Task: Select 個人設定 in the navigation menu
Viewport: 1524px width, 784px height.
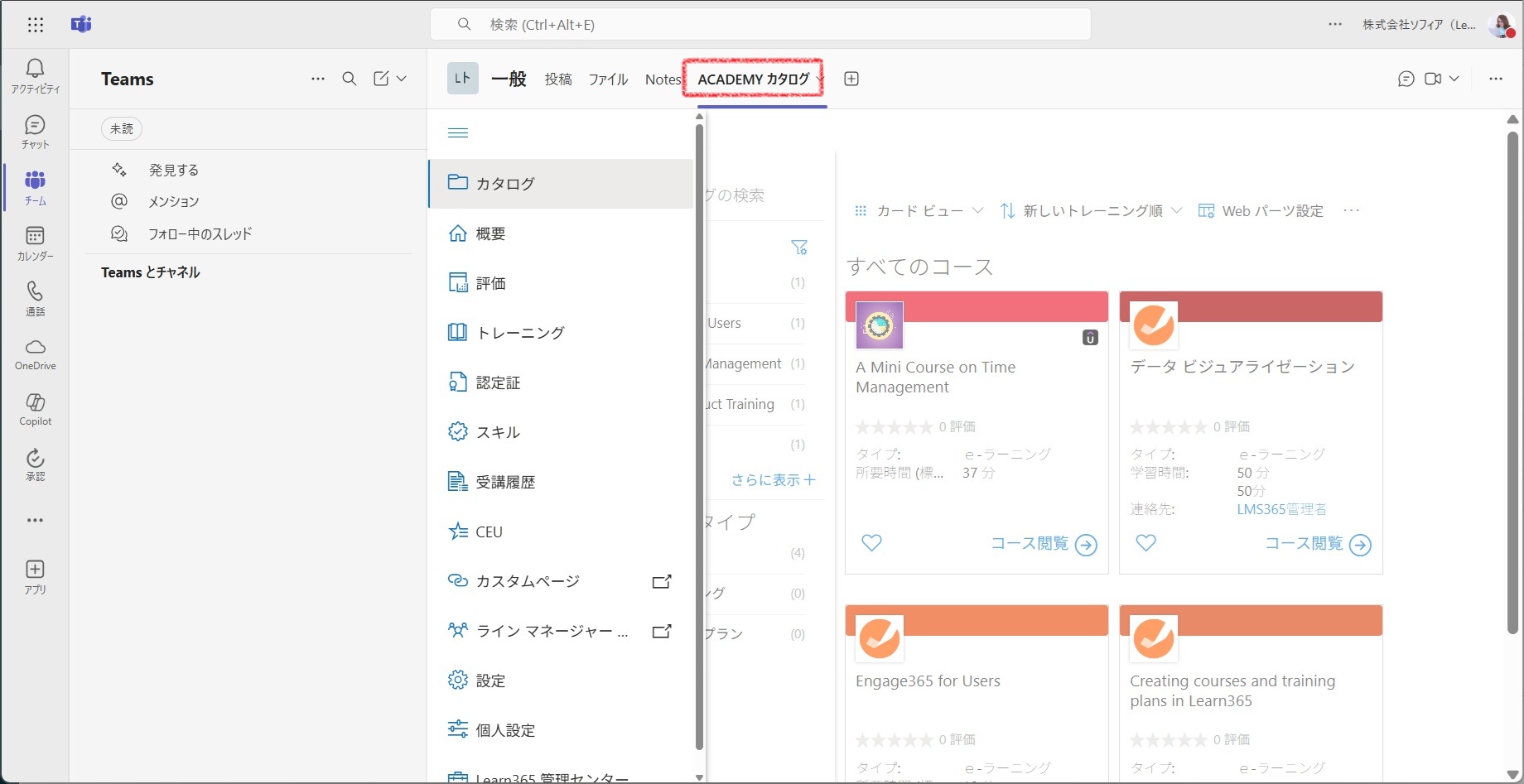Action: (561, 730)
